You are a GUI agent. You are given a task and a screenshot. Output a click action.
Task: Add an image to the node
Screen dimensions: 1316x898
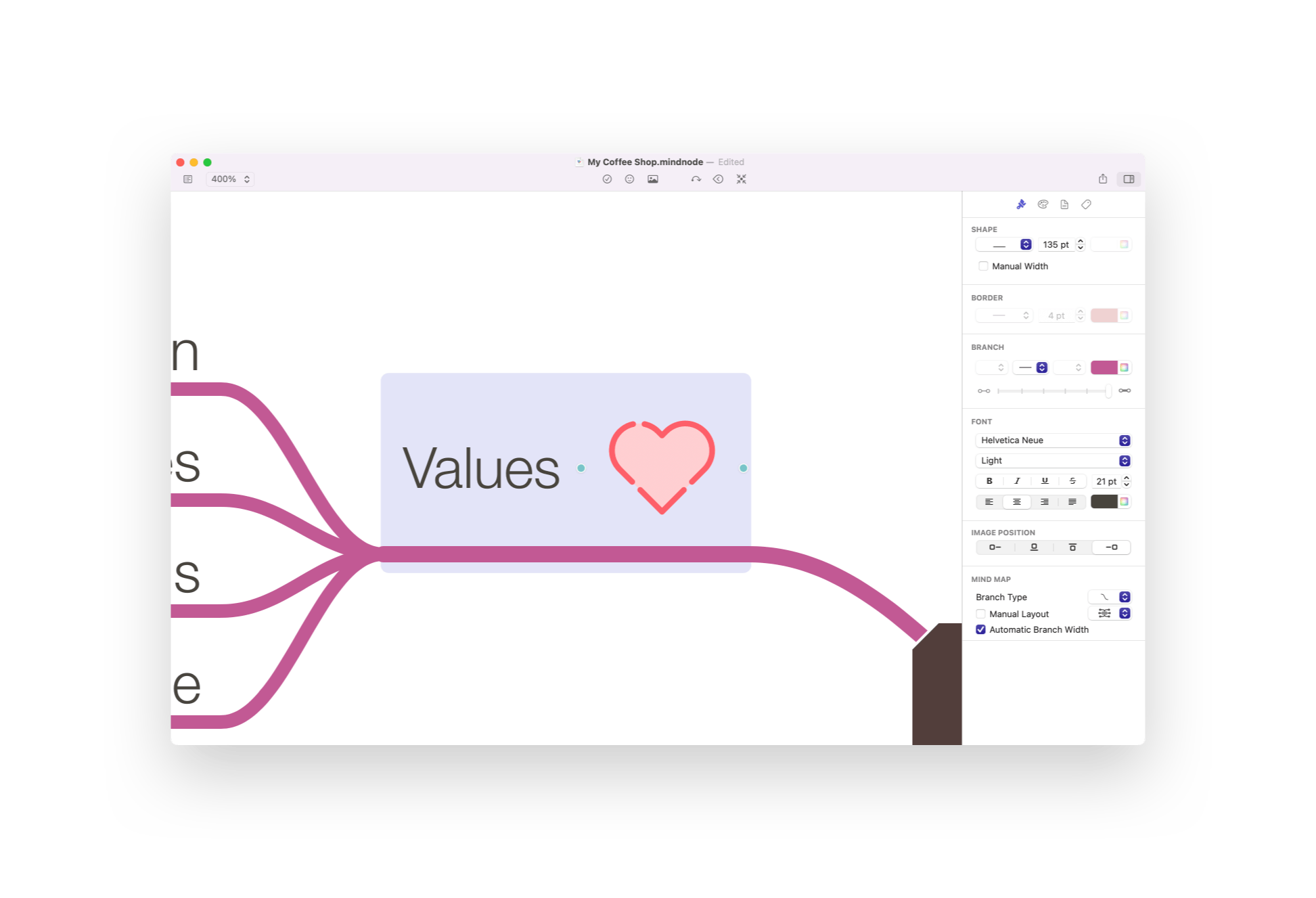pyautogui.click(x=652, y=179)
